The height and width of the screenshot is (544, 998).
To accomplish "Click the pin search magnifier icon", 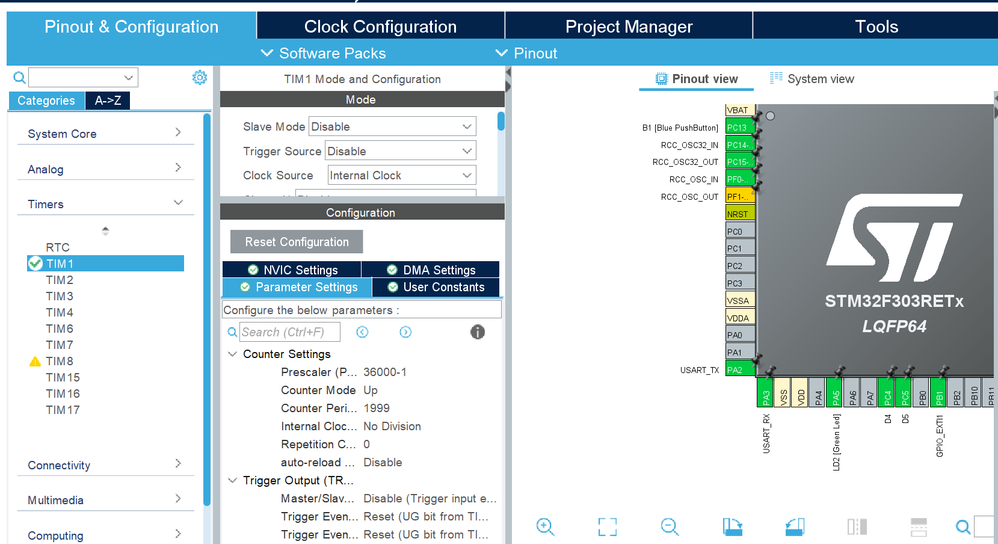I will 963,527.
